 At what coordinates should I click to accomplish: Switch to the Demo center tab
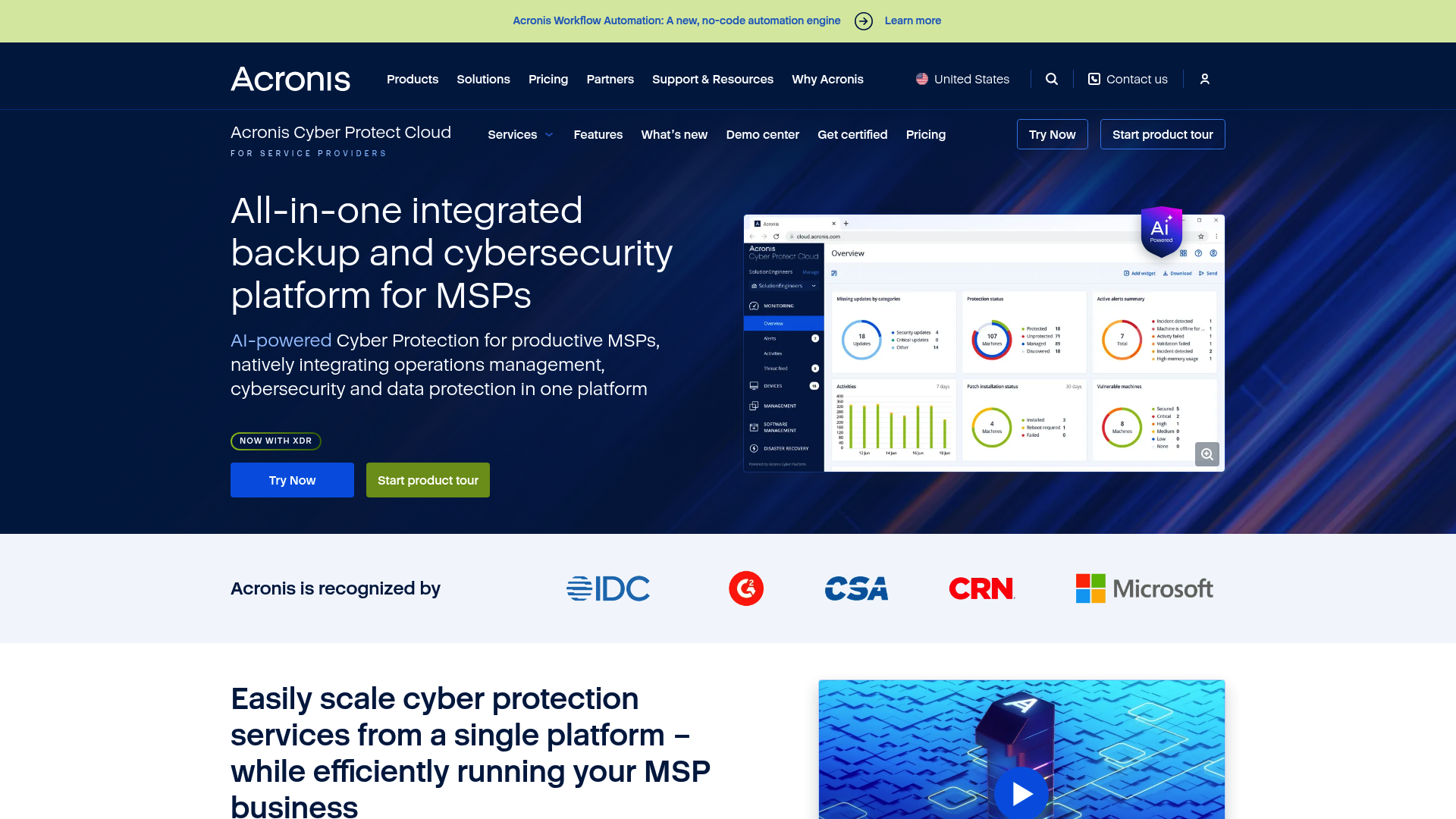[762, 134]
